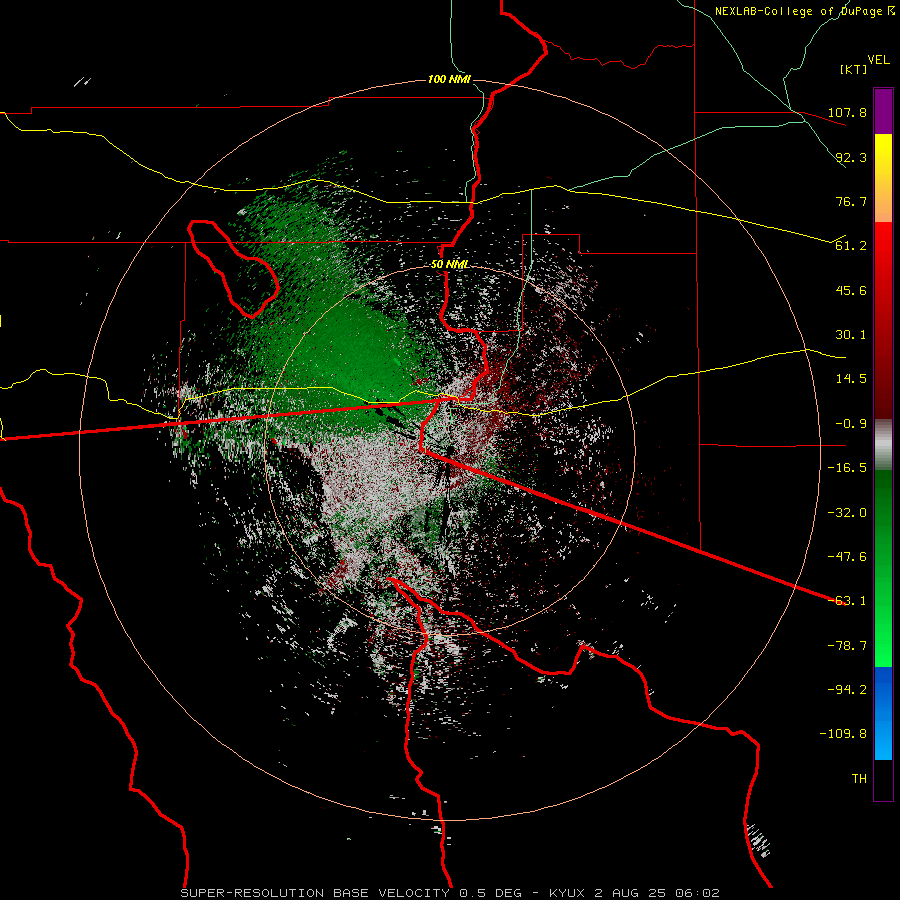Image resolution: width=900 pixels, height=900 pixels.
Task: Select the 14.5 velocity scale value
Action: 851,379
